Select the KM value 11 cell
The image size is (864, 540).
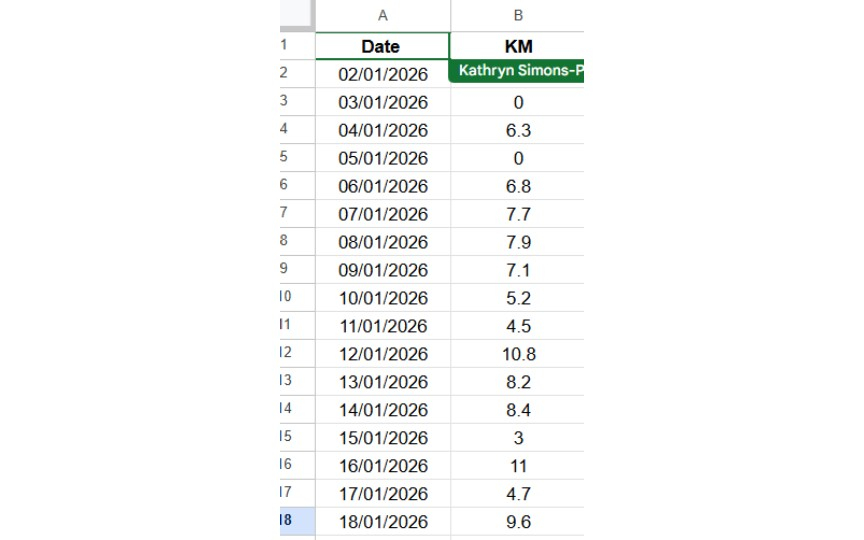click(517, 466)
